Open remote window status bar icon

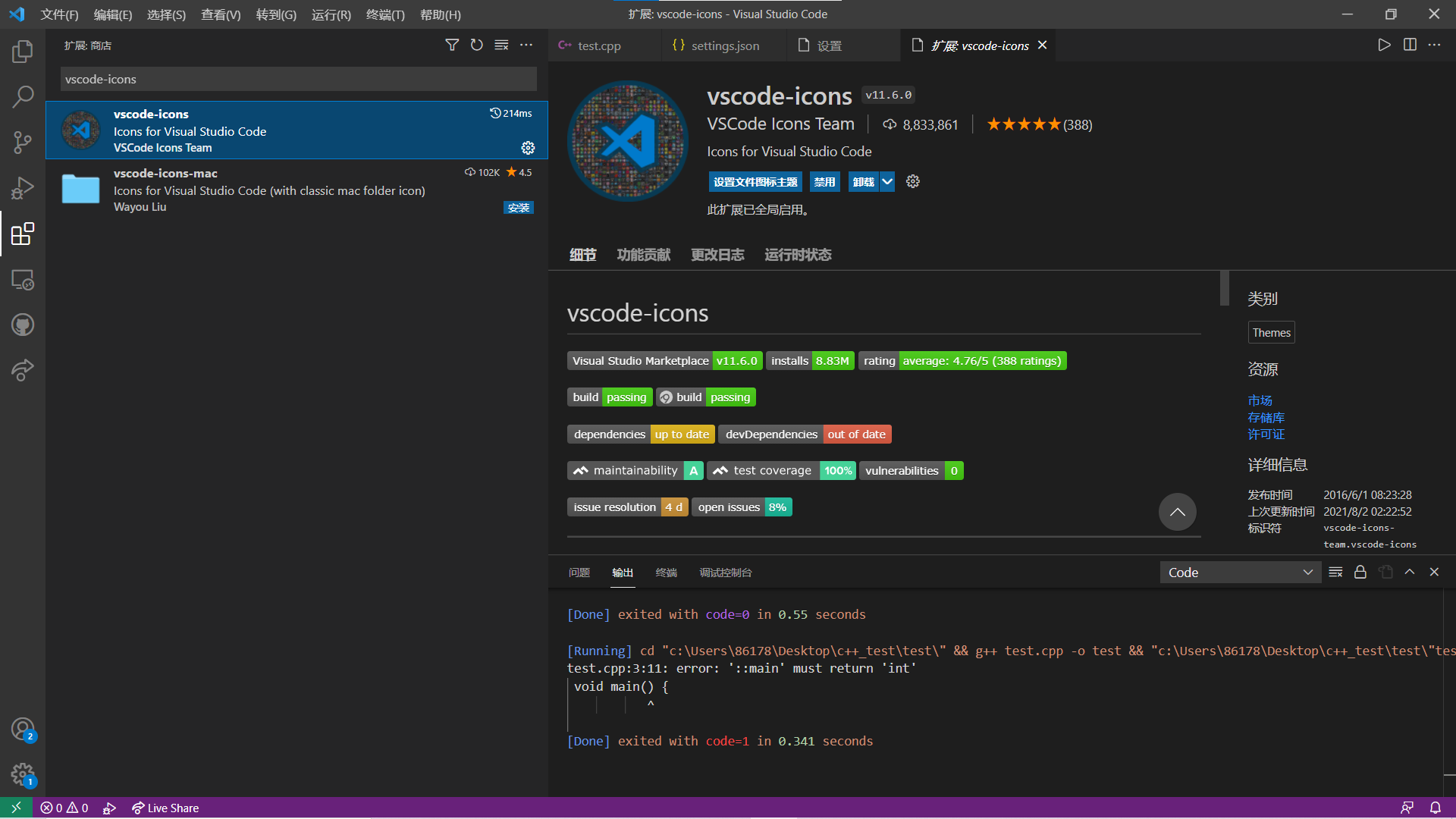point(16,808)
